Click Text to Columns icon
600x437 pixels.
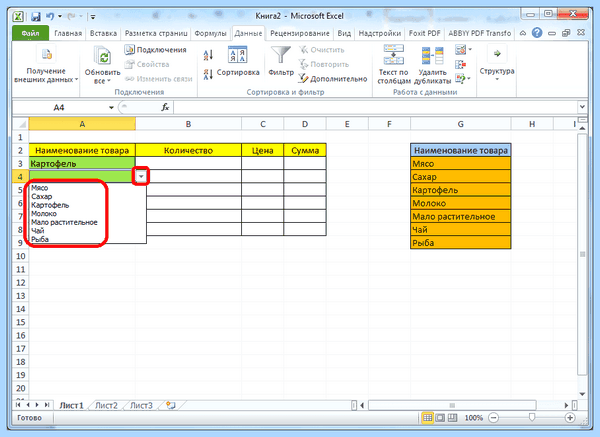[x=393, y=54]
